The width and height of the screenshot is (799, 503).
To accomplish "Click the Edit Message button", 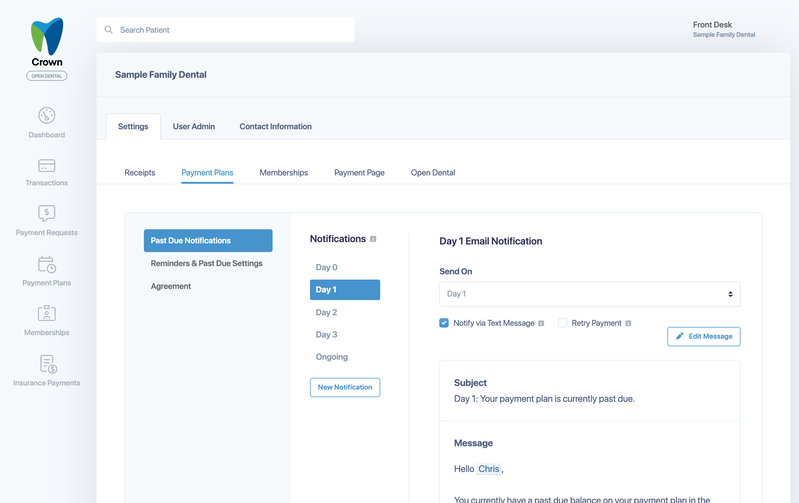I will click(x=704, y=336).
